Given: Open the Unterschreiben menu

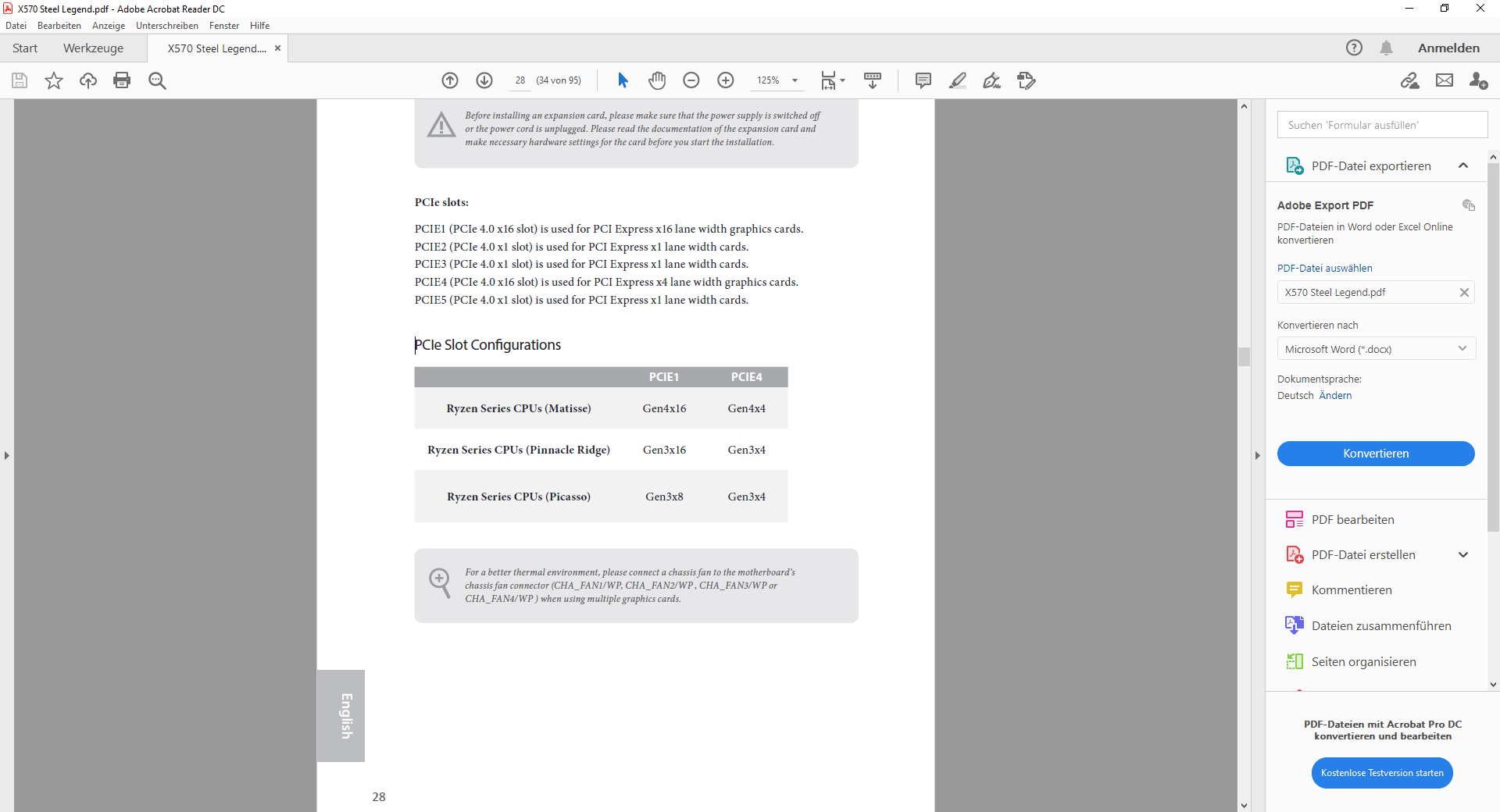Looking at the screenshot, I should pyautogui.click(x=167, y=26).
